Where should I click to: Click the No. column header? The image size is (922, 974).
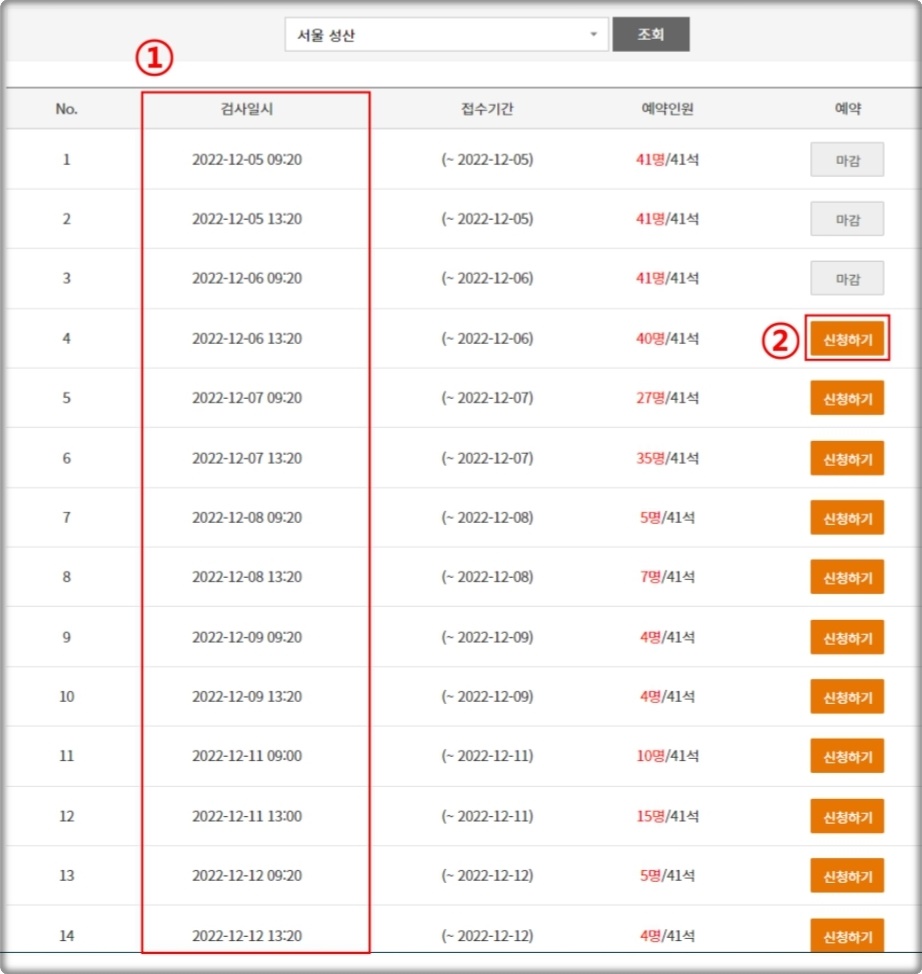point(66,109)
